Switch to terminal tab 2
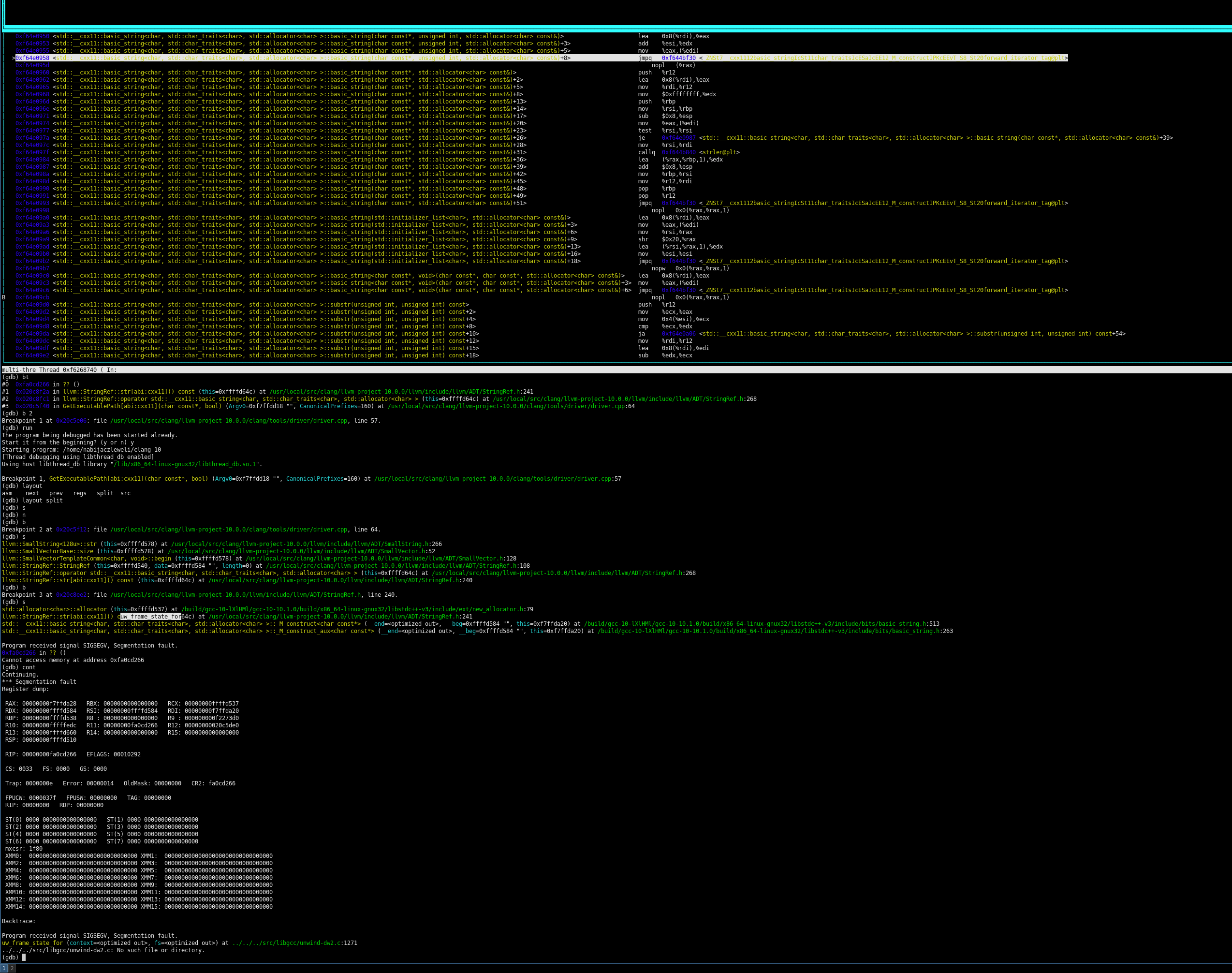The width and height of the screenshot is (1232, 973). click(12, 969)
